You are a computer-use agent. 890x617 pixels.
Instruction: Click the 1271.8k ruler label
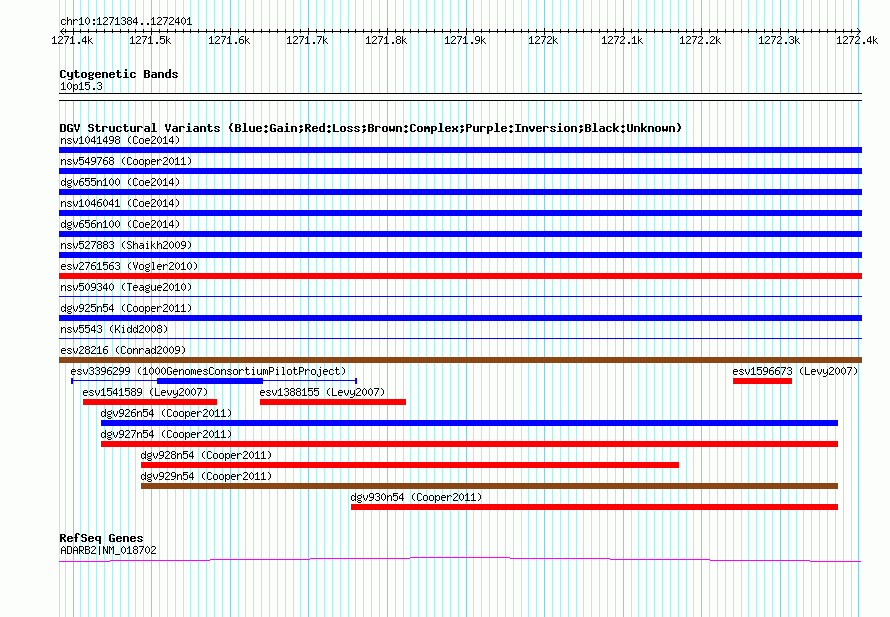click(x=386, y=40)
